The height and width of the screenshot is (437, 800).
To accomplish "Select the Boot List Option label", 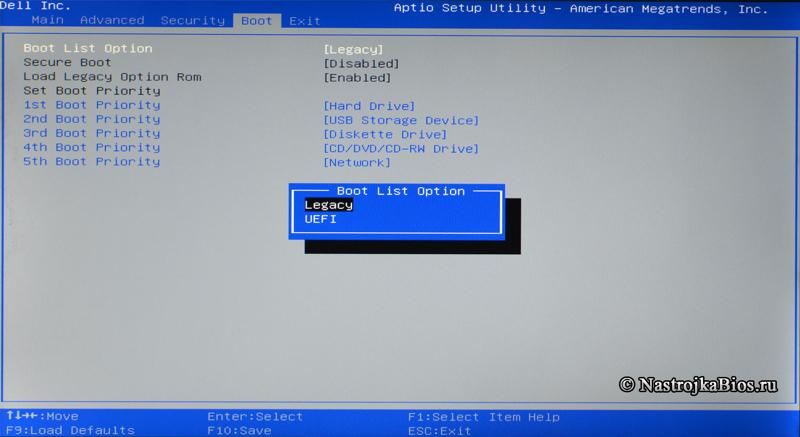I will [x=88, y=48].
